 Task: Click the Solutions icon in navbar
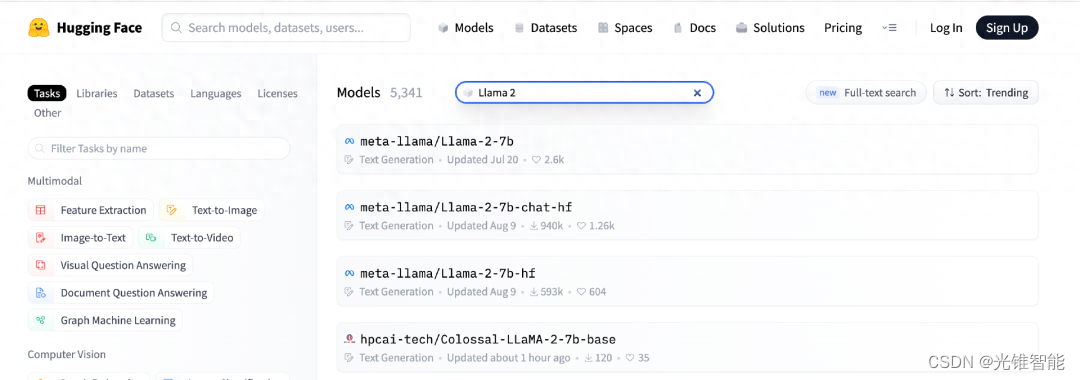click(742, 28)
